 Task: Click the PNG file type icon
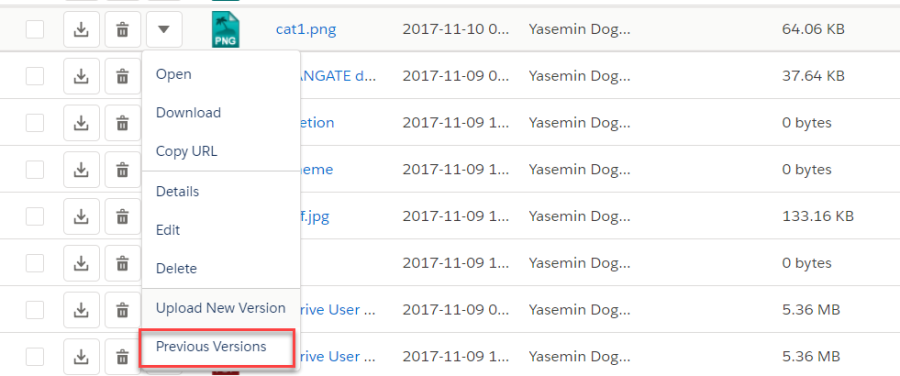click(226, 29)
